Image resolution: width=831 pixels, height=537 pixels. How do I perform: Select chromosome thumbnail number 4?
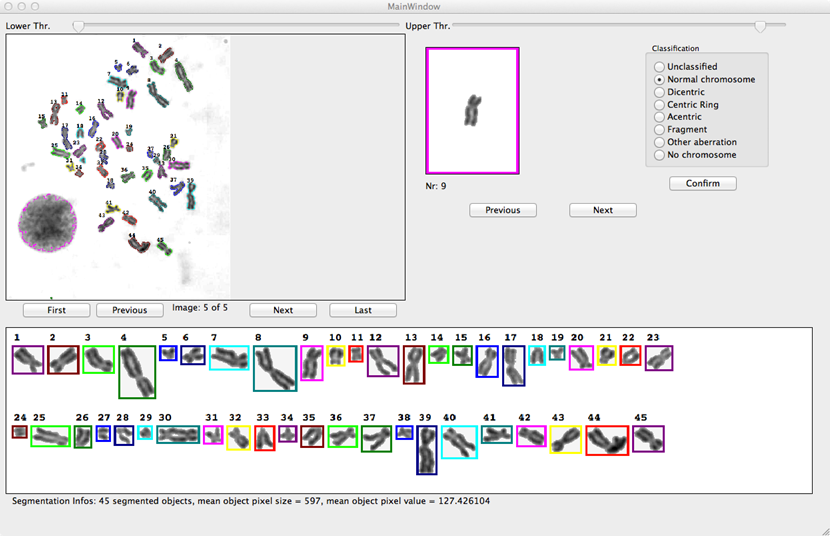(137, 371)
